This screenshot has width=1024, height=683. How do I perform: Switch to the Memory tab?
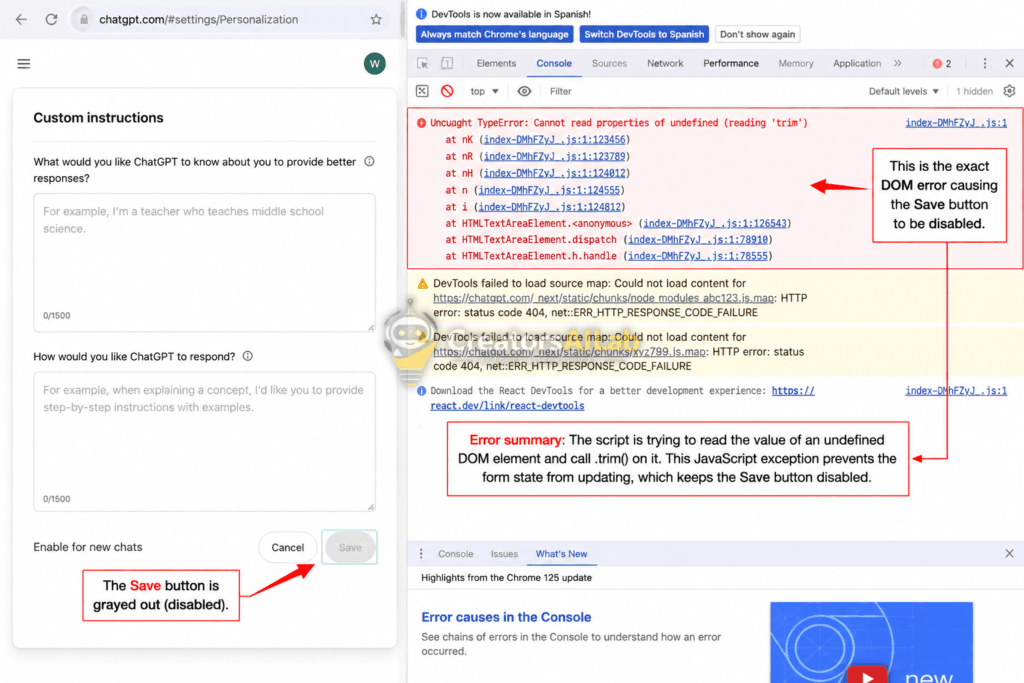[795, 63]
